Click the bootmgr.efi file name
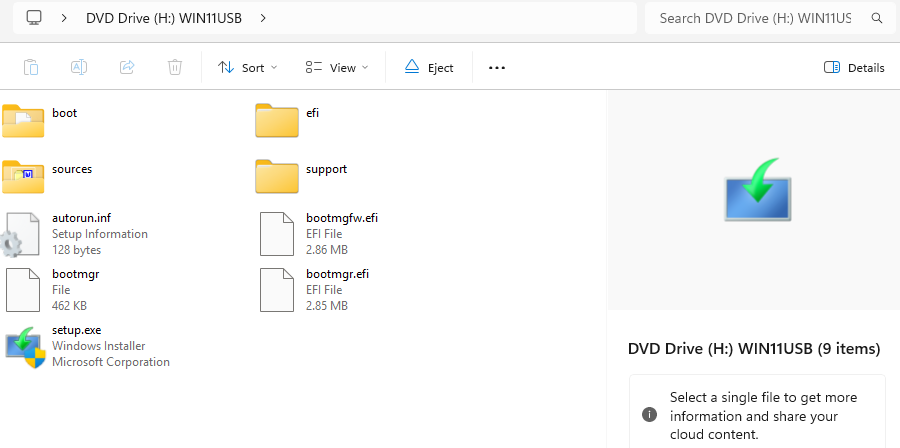This screenshot has height=448, width=900. (x=337, y=274)
